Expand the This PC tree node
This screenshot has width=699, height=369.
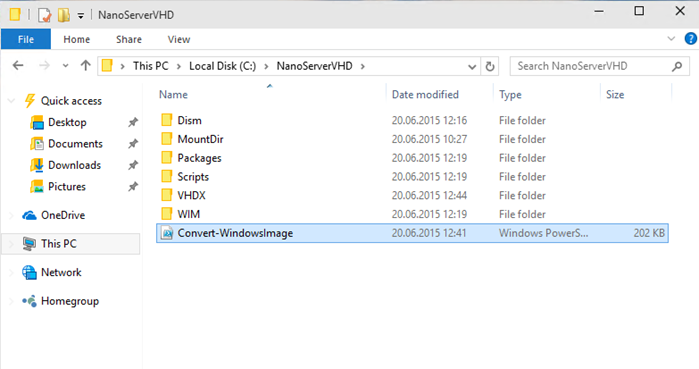coord(11,244)
